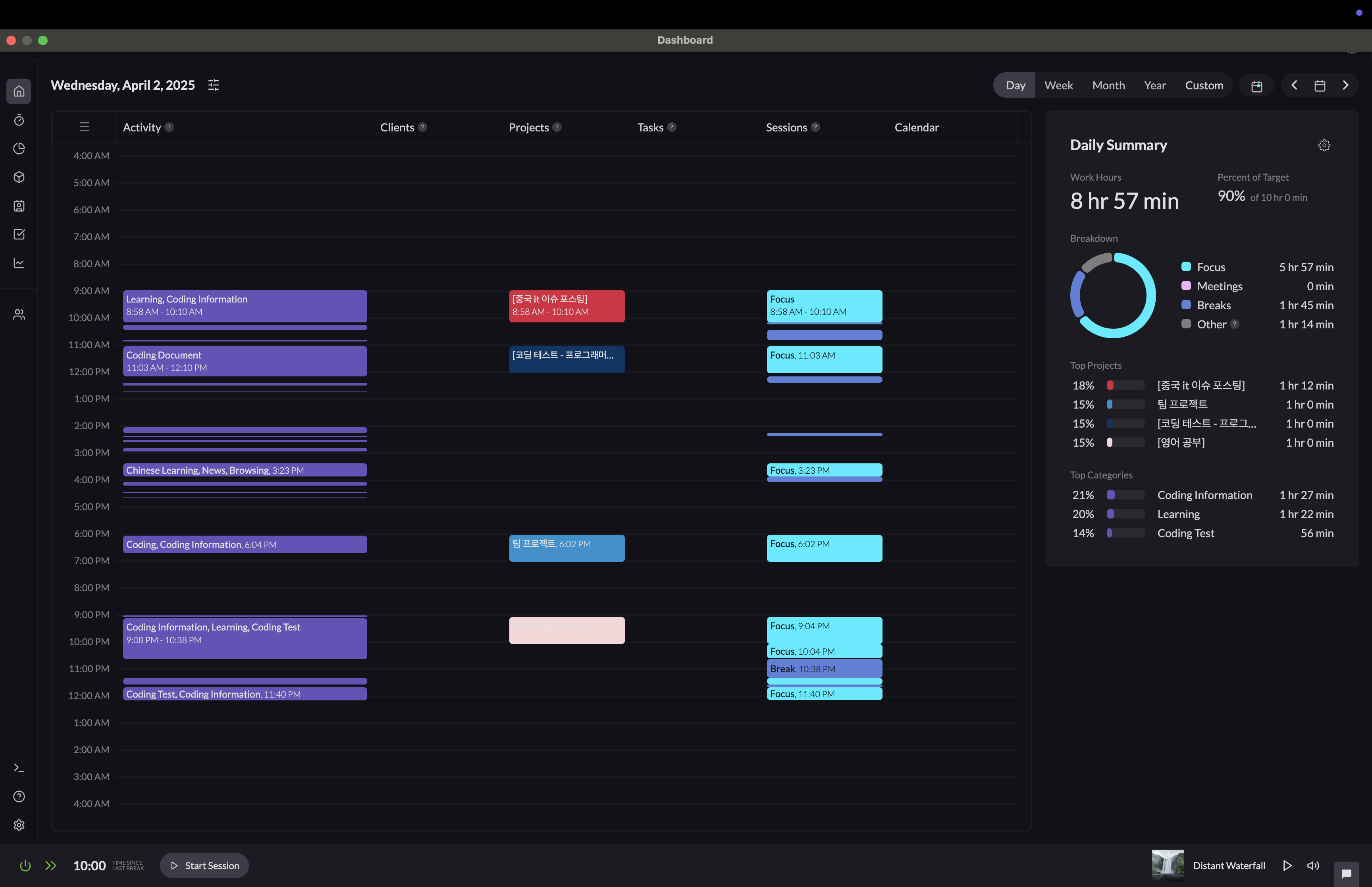The height and width of the screenshot is (887, 1372).
Task: Toggle the green power button
Action: coord(25,865)
